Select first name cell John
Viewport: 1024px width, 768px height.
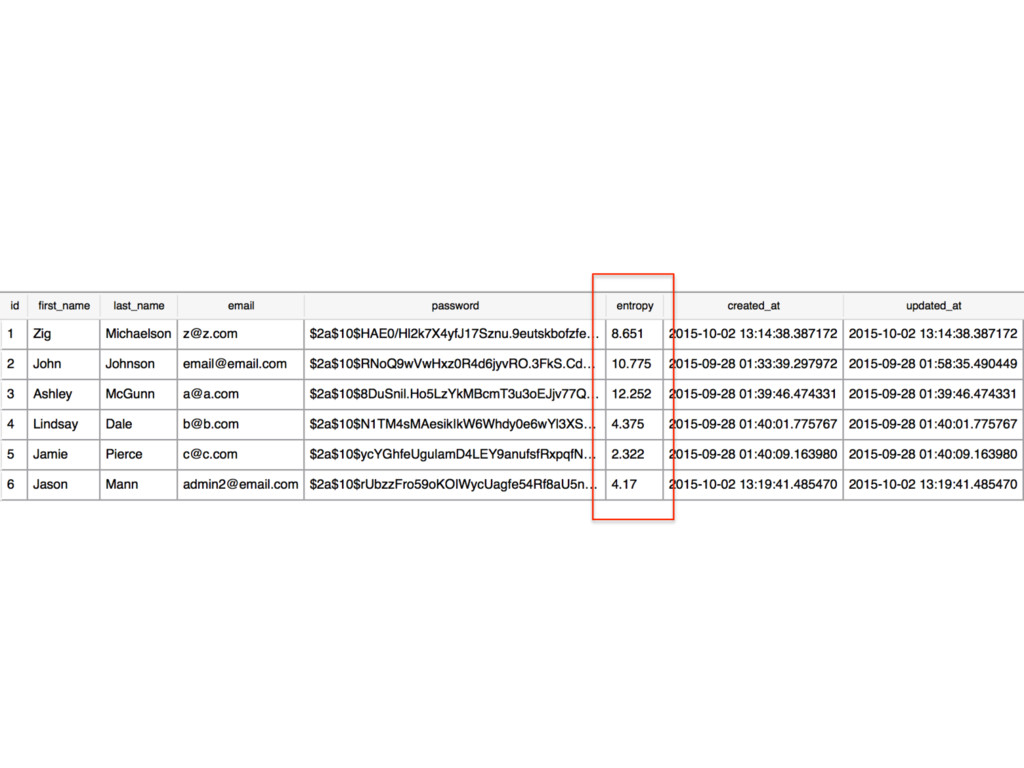[64, 364]
